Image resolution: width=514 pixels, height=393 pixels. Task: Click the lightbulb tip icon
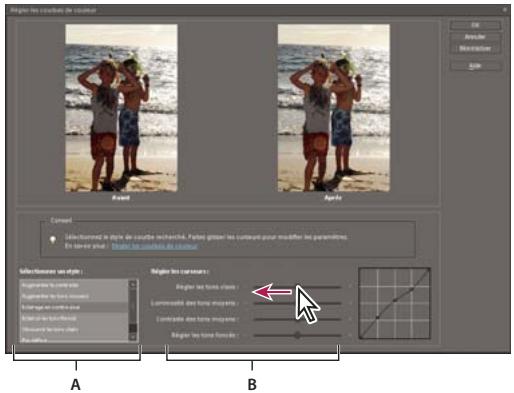pos(53,240)
